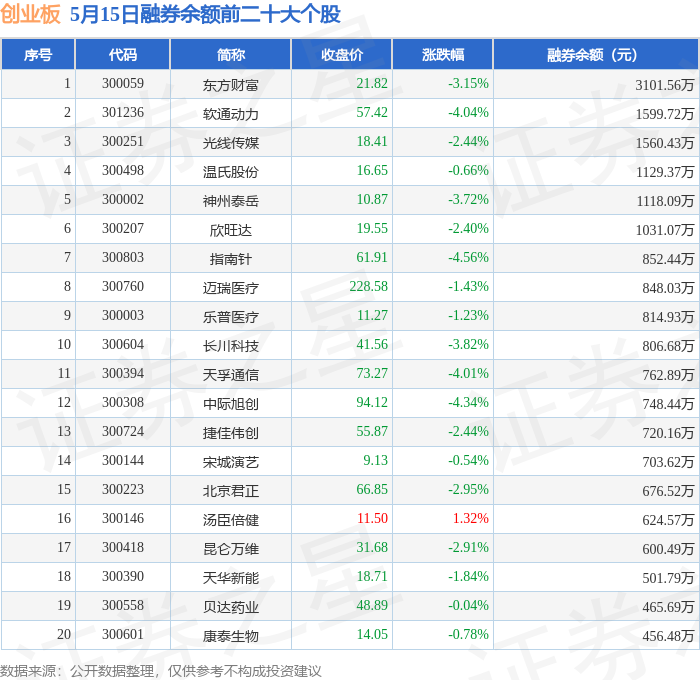Select the stock name 神州泰岳

click(x=231, y=201)
